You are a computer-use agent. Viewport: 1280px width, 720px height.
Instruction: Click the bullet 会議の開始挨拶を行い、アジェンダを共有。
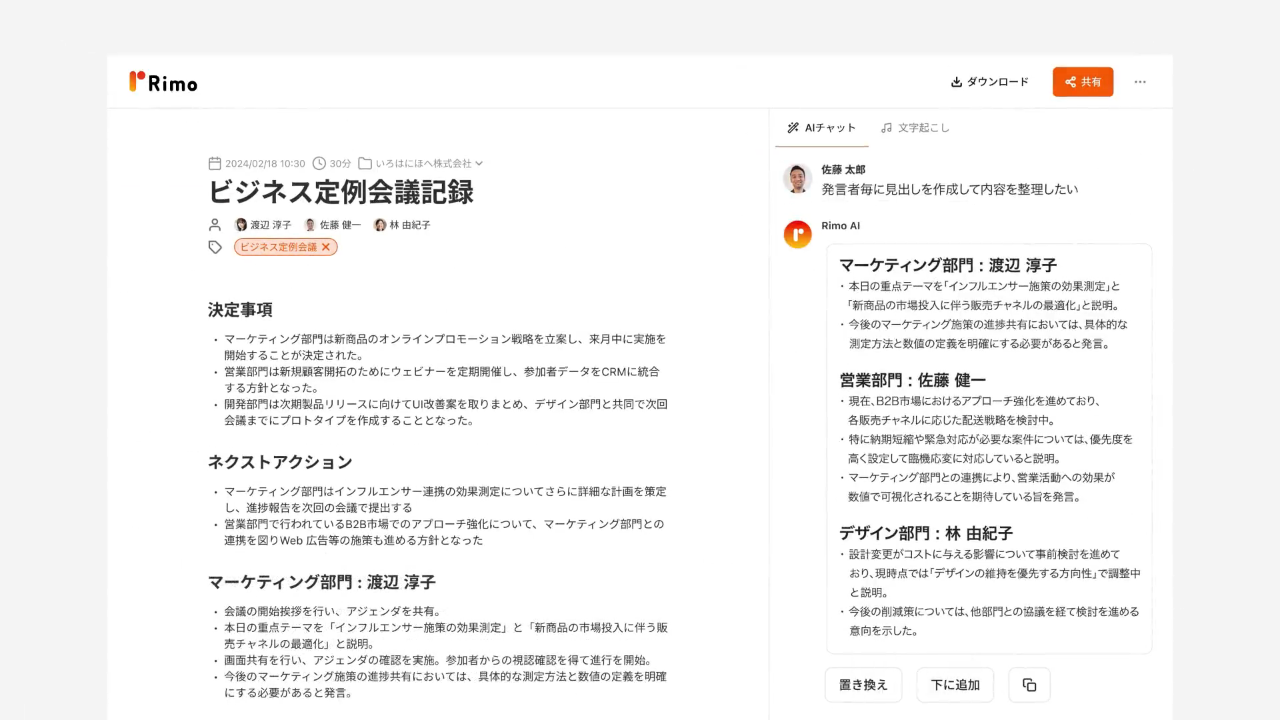click(332, 611)
